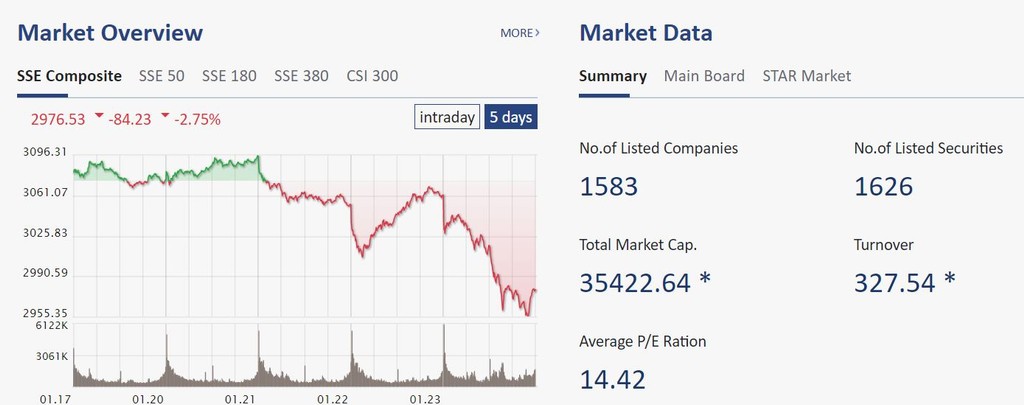Click the Average P/E value 14.42
The image size is (1024, 405).
[x=612, y=379]
